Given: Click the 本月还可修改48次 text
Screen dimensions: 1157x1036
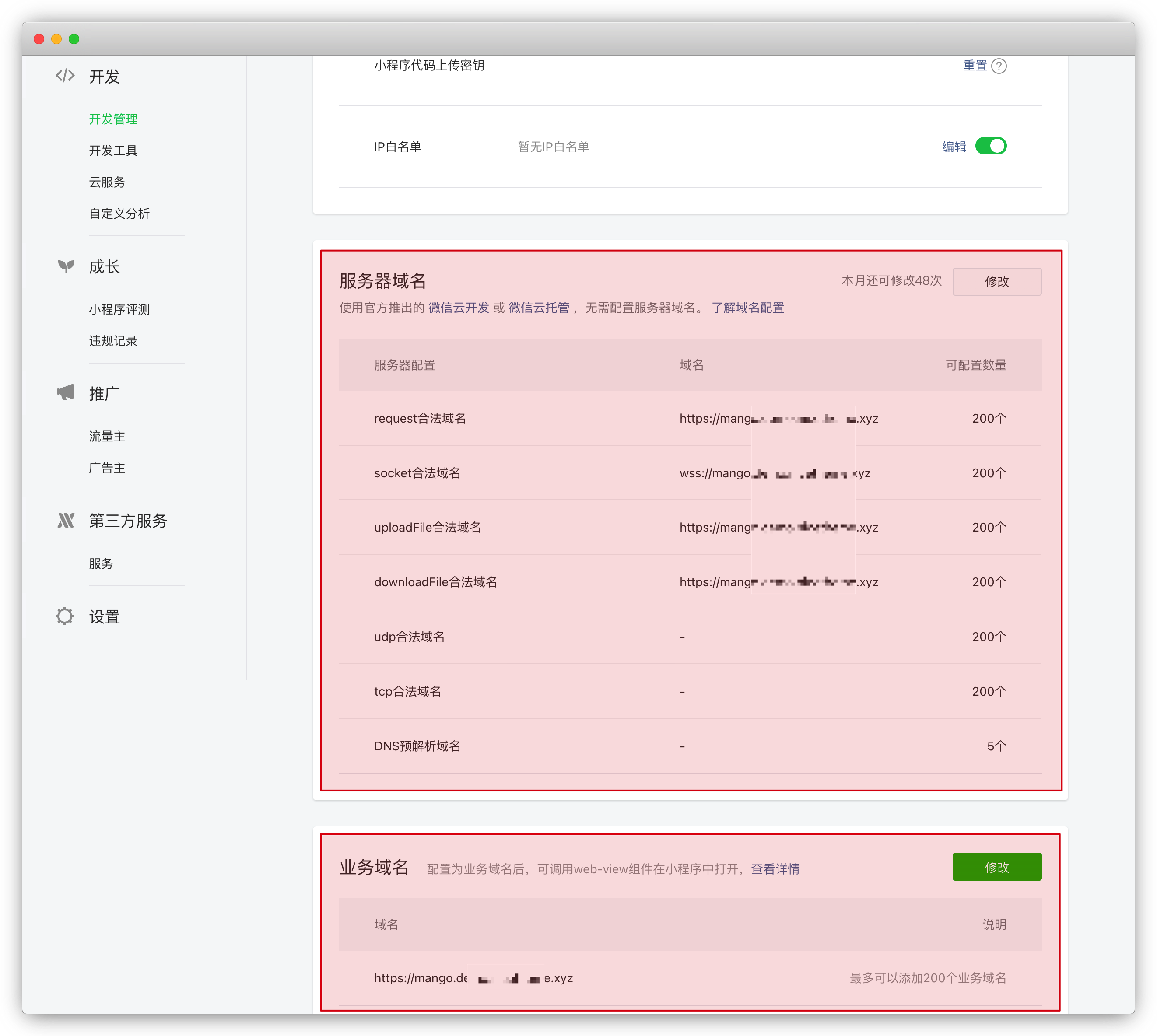Looking at the screenshot, I should (x=892, y=280).
